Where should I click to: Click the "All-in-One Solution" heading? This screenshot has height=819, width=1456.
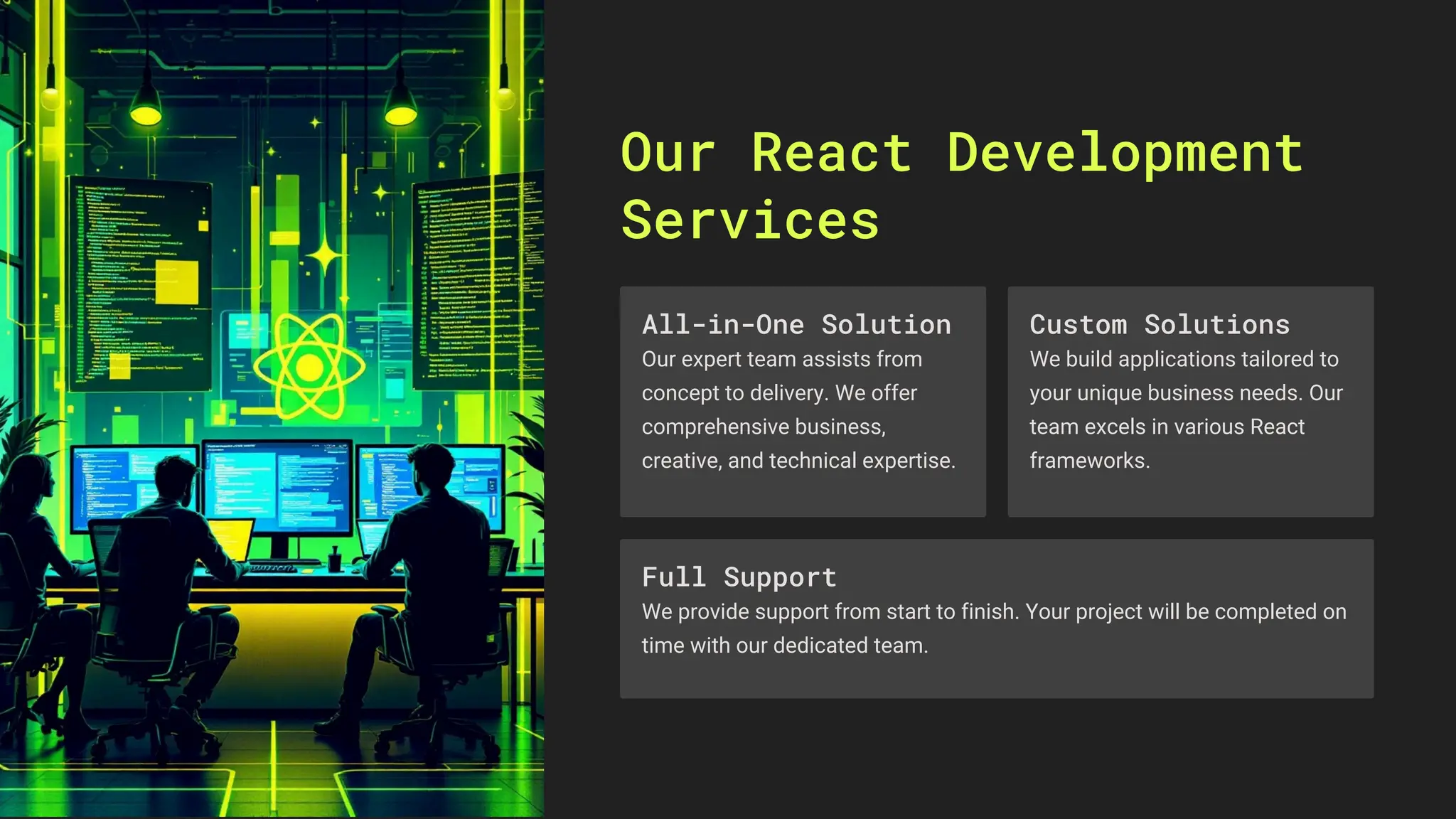796,325
